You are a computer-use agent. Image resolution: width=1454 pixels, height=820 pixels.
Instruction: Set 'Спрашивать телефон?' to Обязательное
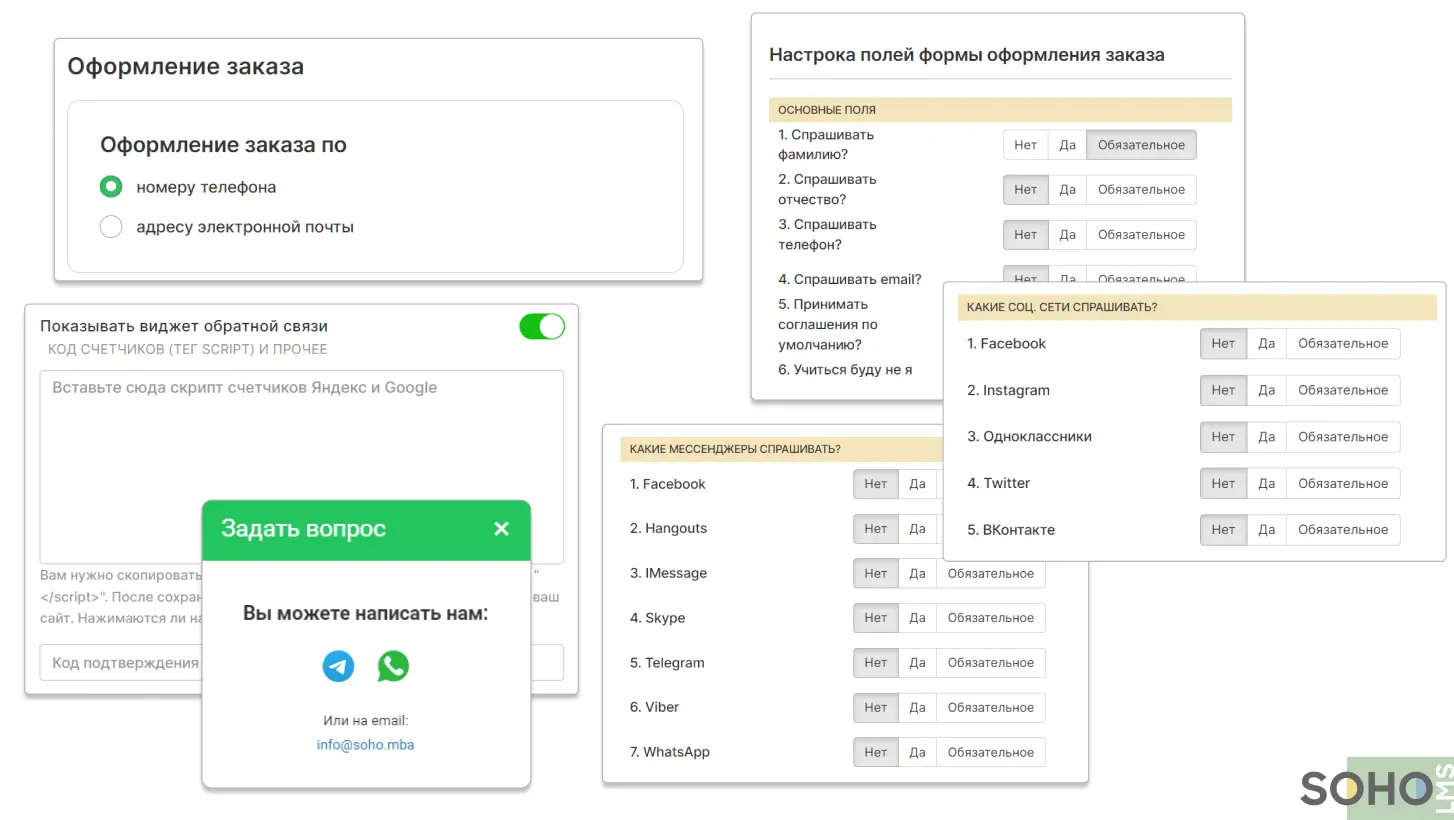coord(1141,235)
